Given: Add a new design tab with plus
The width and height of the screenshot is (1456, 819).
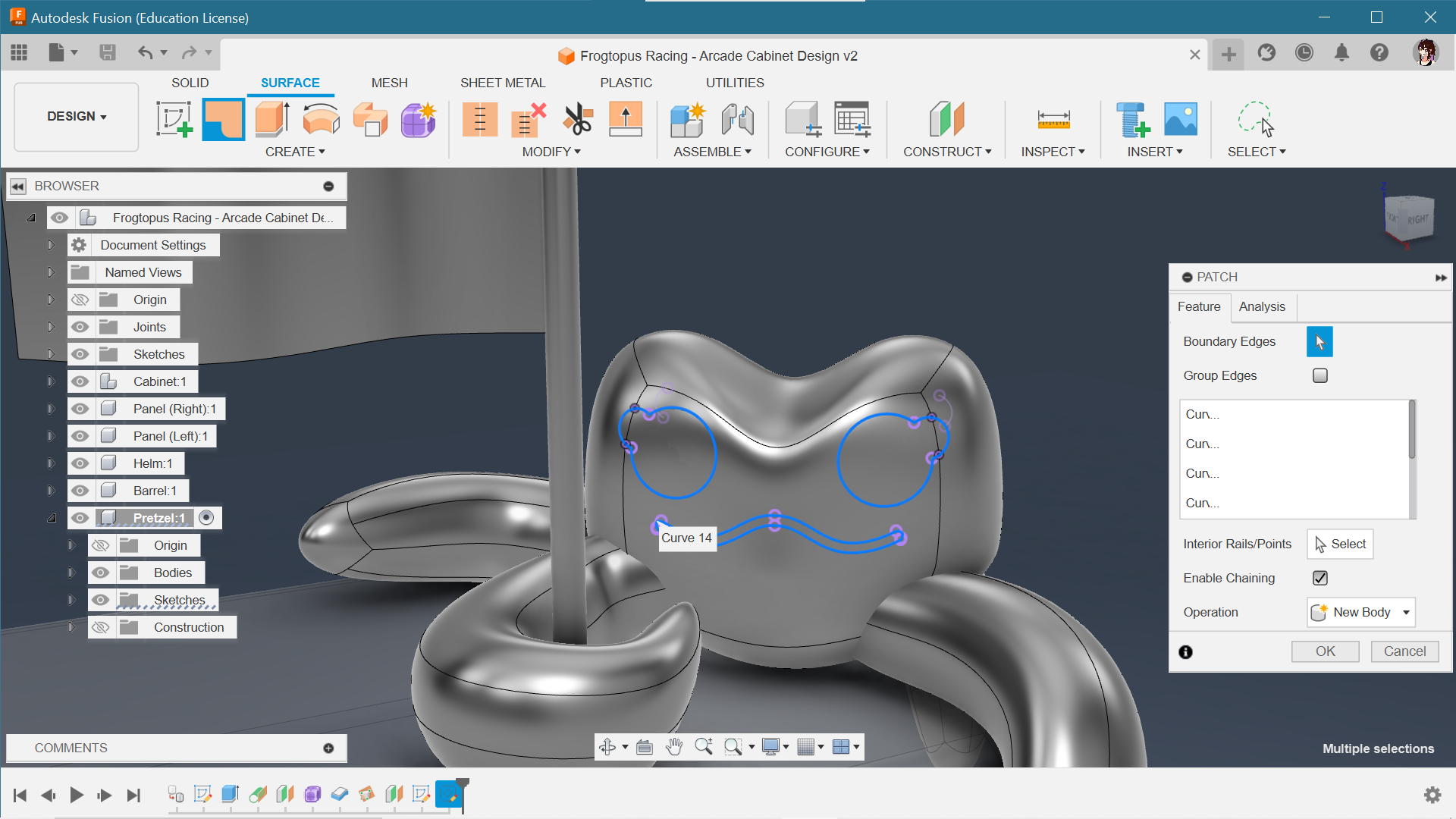Looking at the screenshot, I should [1228, 54].
